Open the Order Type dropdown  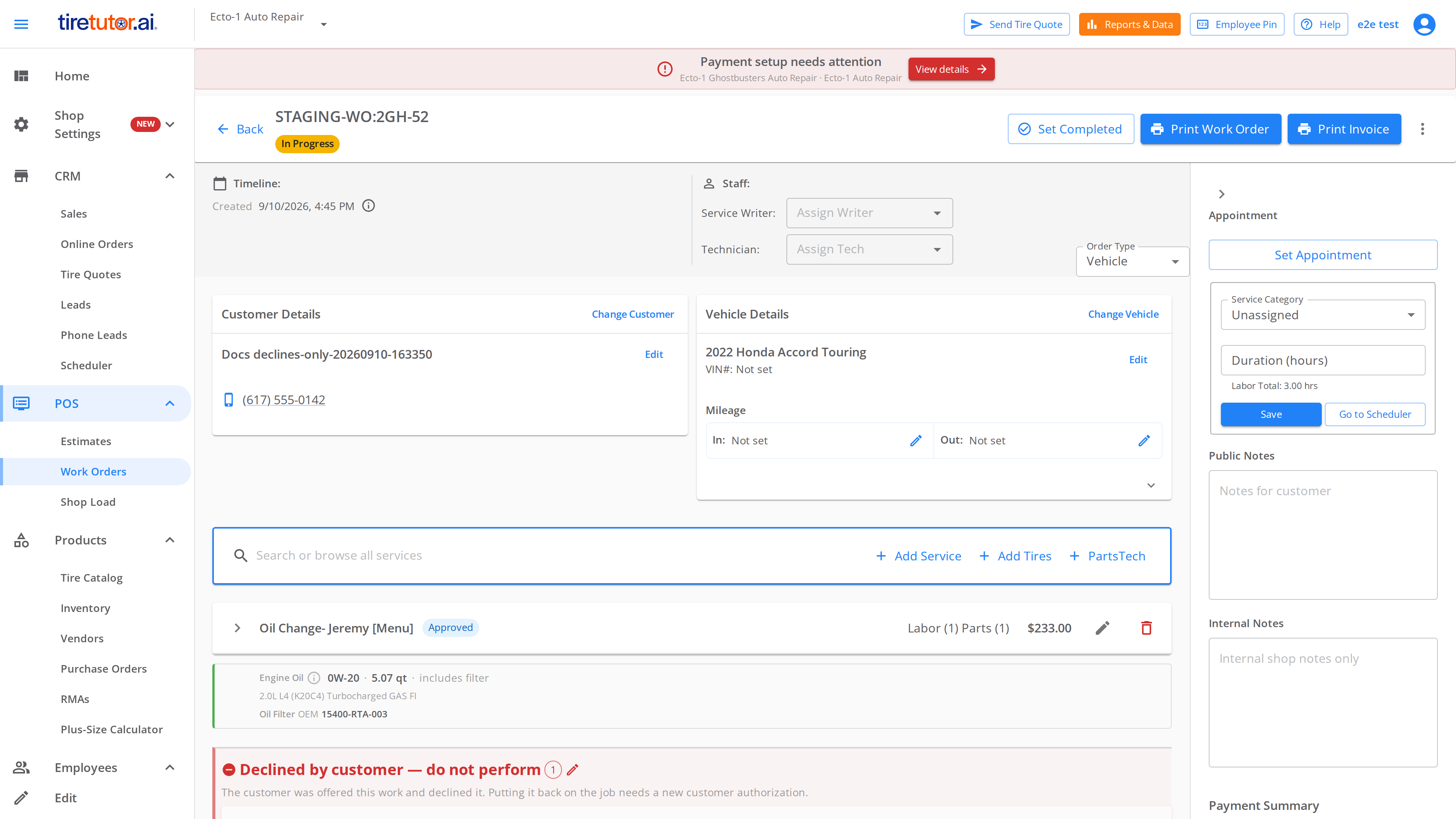point(1132,261)
